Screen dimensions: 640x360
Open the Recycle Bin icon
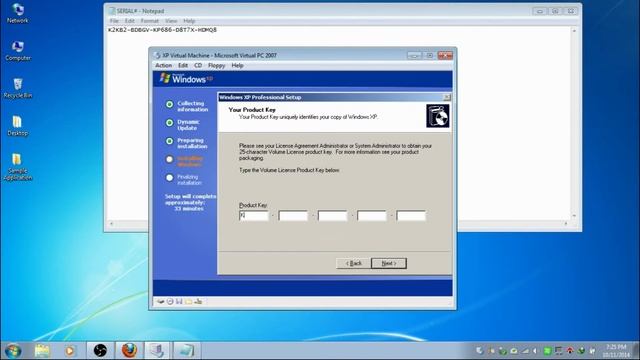click(x=18, y=88)
